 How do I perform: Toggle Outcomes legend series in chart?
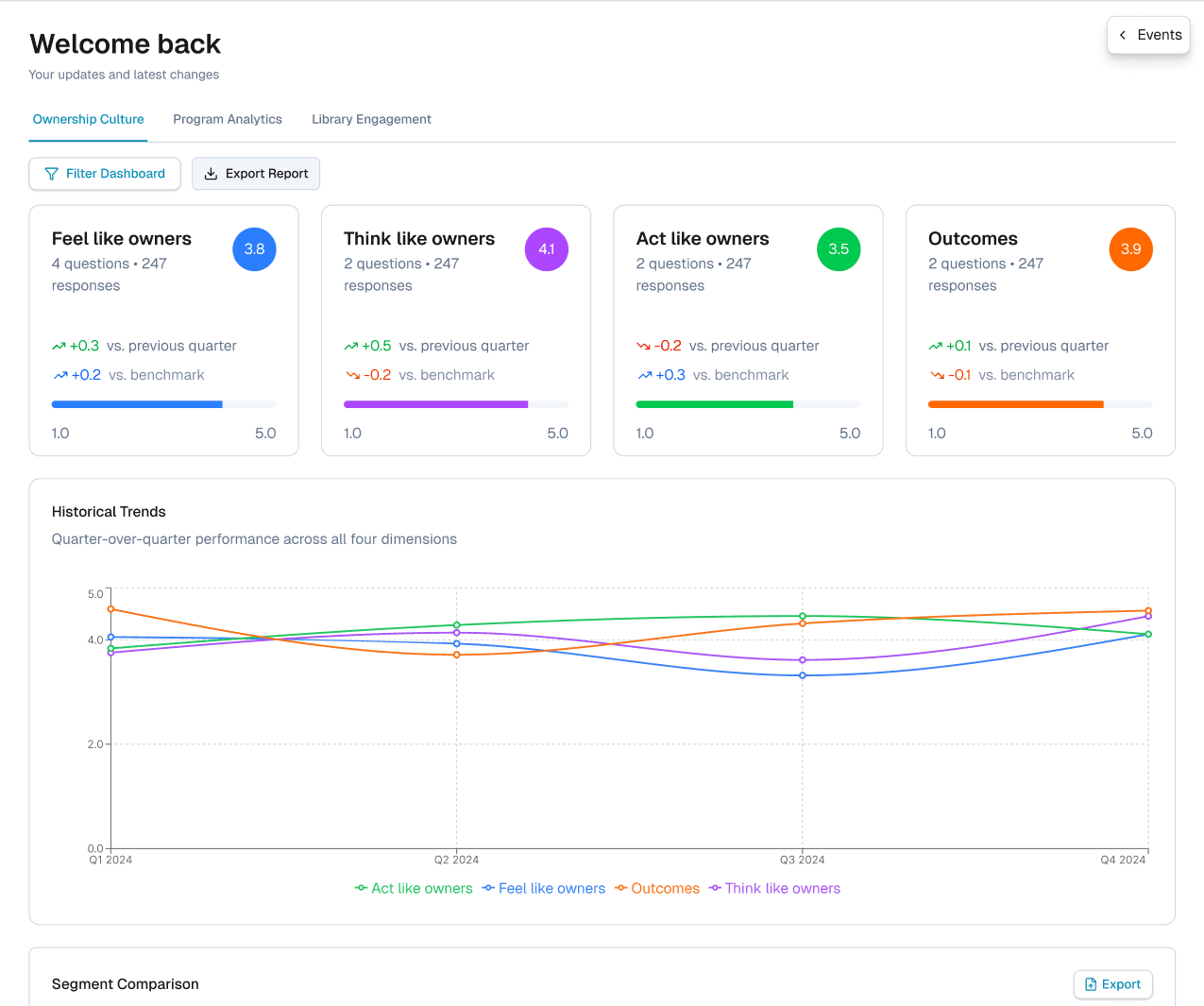[x=657, y=889]
